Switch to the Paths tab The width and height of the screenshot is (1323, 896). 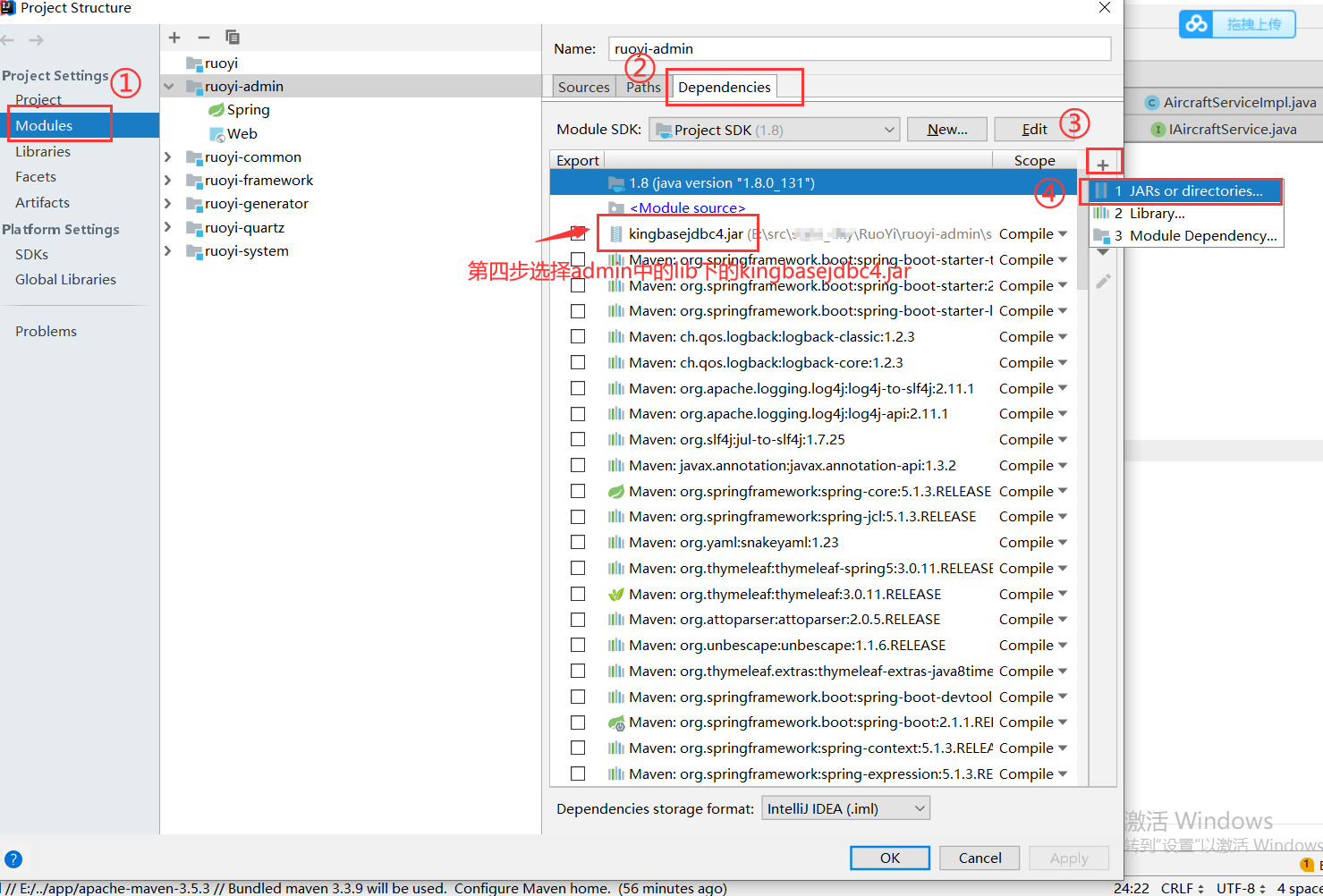[642, 87]
